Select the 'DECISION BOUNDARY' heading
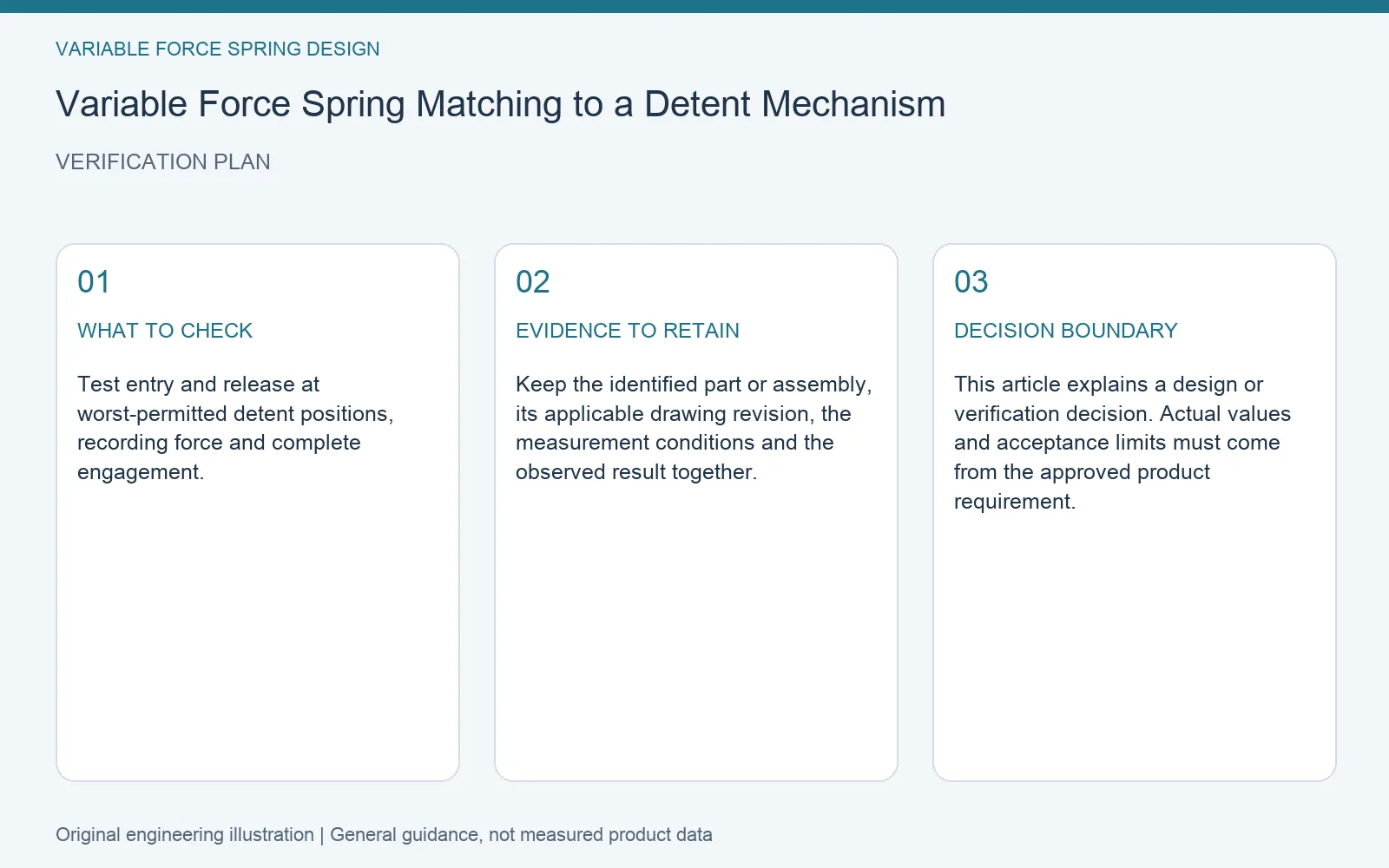1389x868 pixels. pyautogui.click(x=1066, y=331)
